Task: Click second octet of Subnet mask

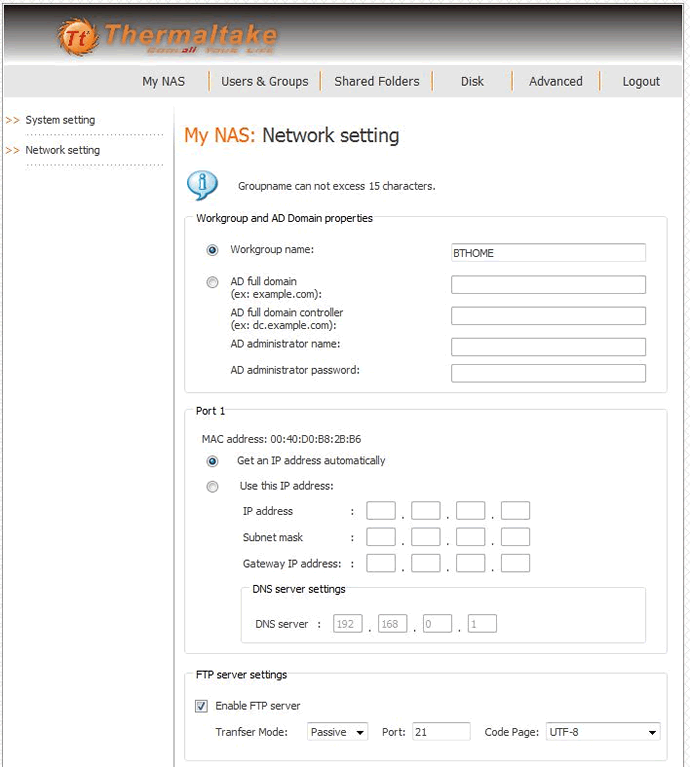Action: click(x=425, y=537)
